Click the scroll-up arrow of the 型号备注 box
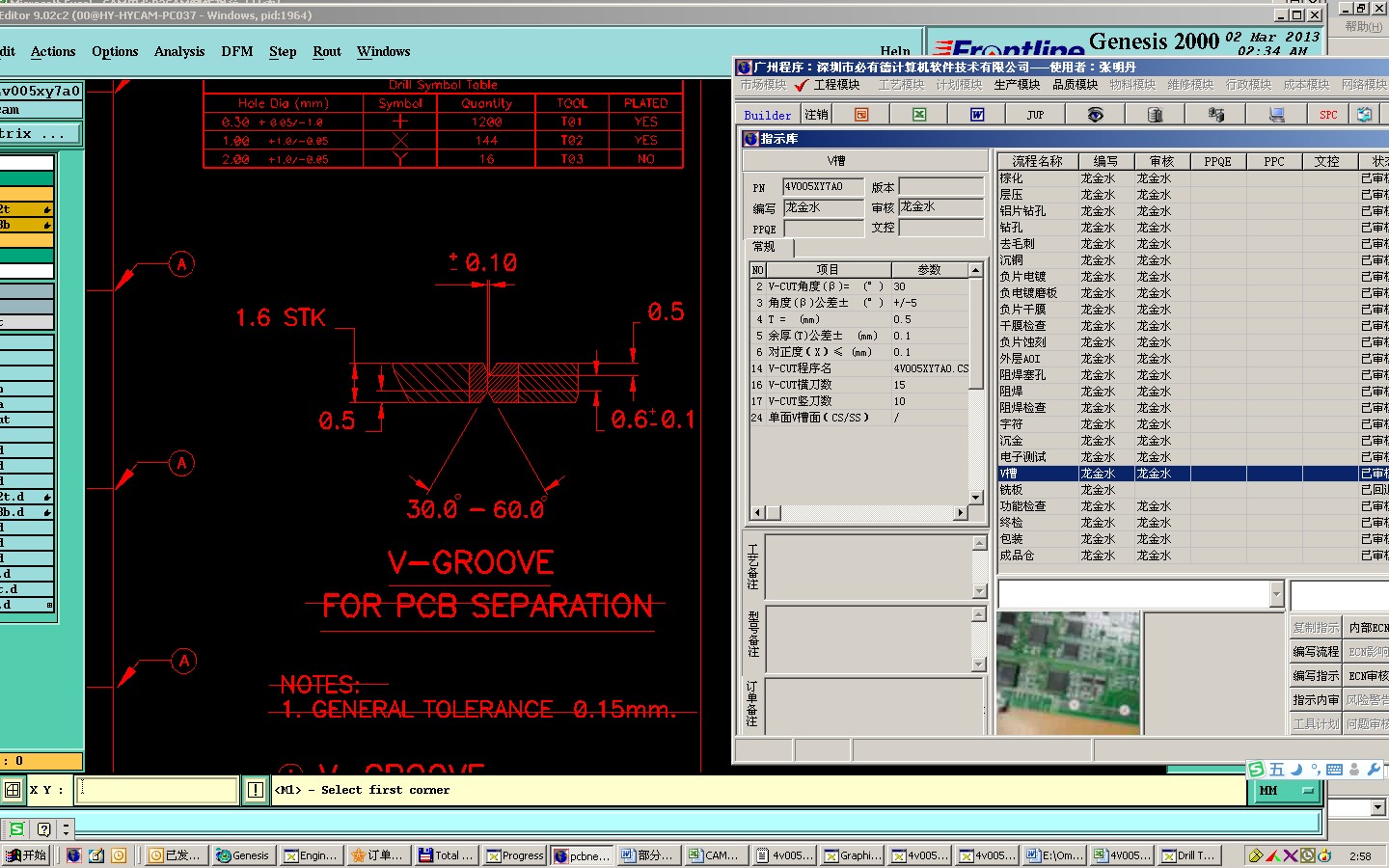The width and height of the screenshot is (1389, 868). coord(979,614)
